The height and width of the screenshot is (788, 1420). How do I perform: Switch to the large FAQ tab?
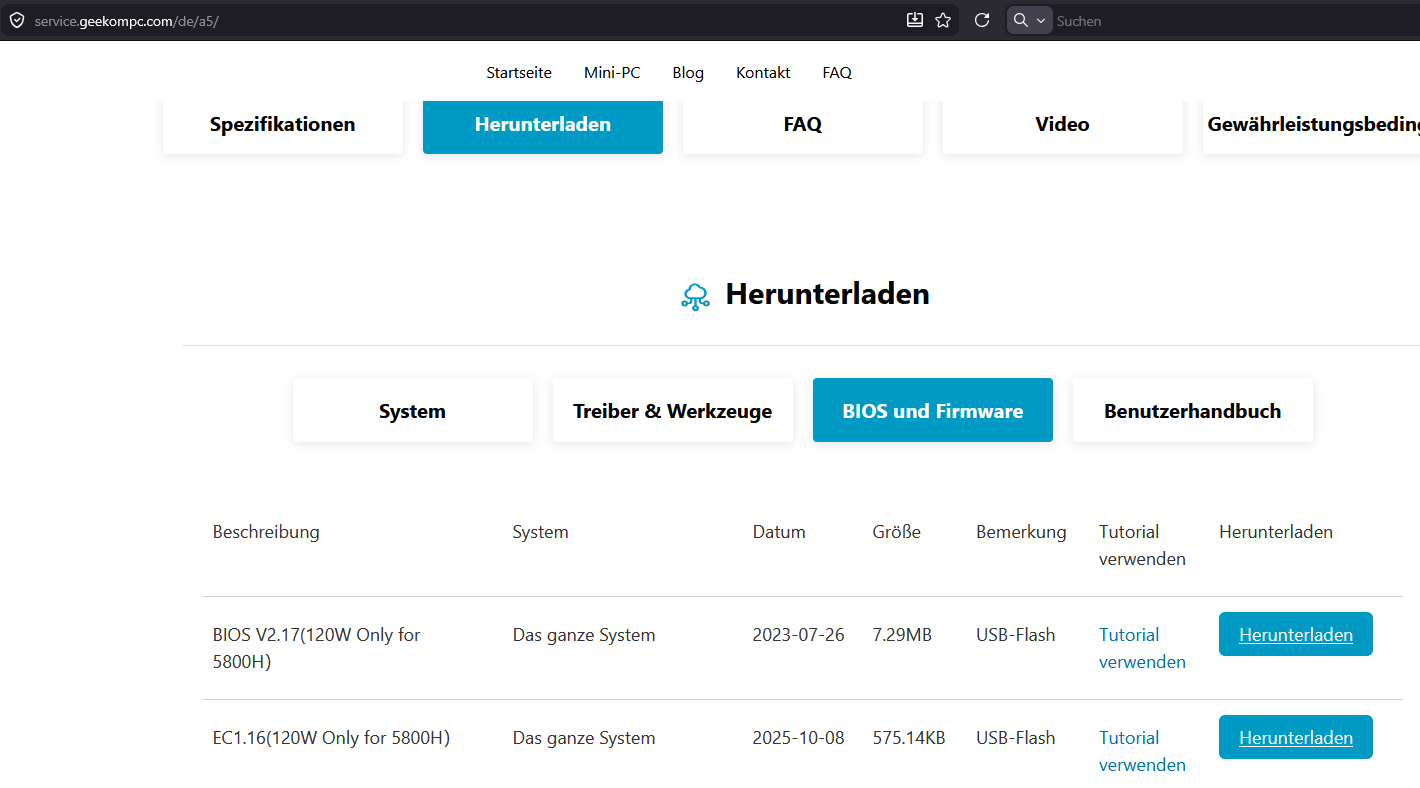pos(803,126)
